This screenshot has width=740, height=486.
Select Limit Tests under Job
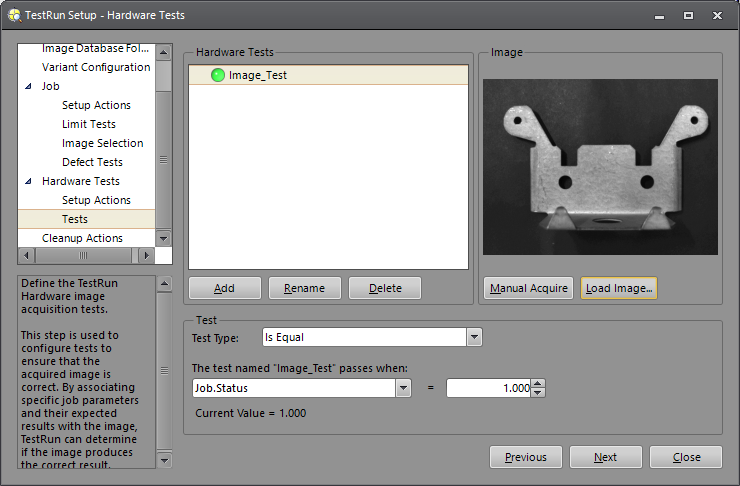(88, 125)
